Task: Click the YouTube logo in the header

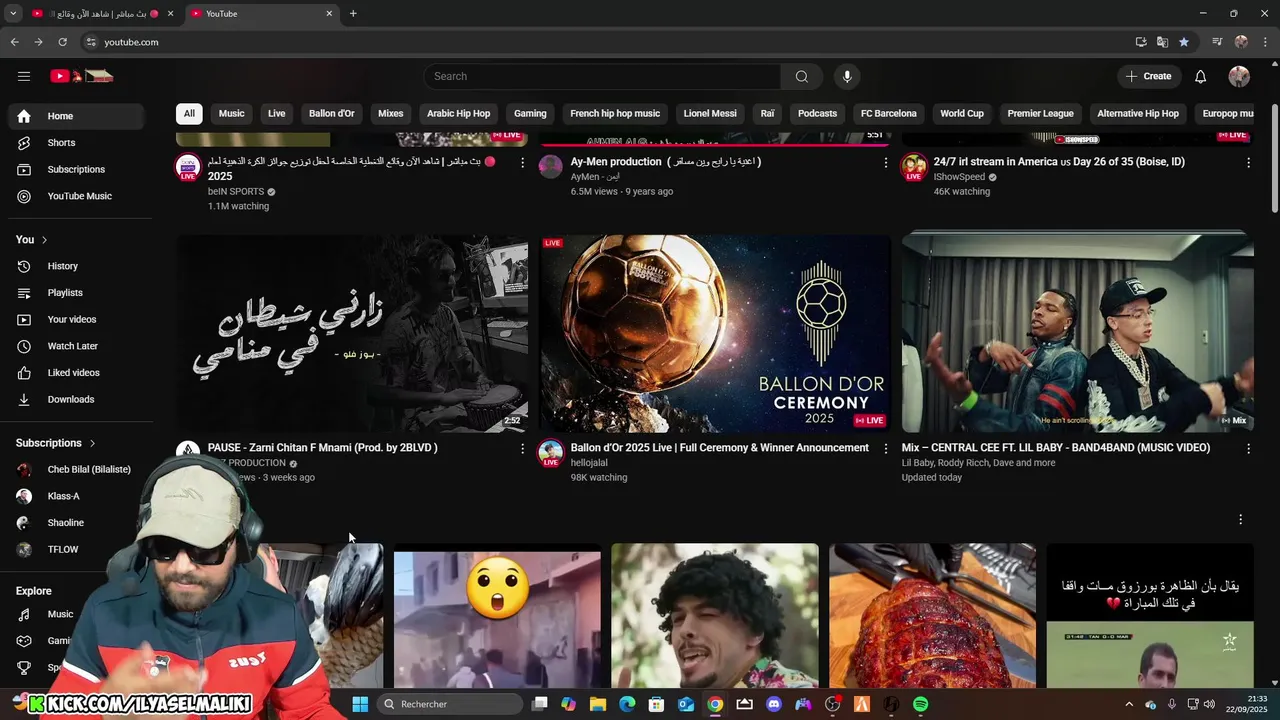Action: tap(82, 76)
